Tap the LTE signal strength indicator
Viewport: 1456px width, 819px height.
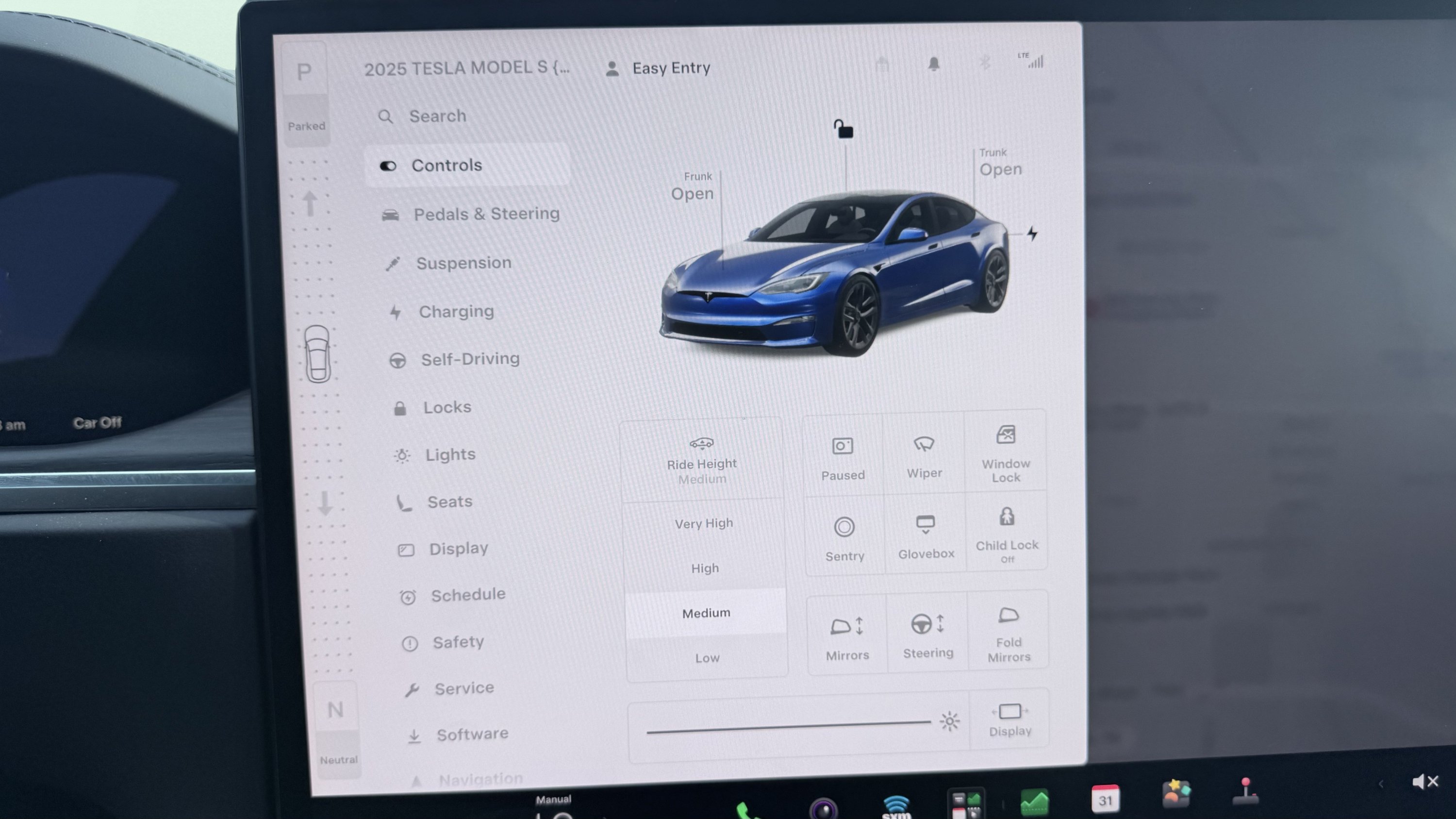pyautogui.click(x=1030, y=60)
